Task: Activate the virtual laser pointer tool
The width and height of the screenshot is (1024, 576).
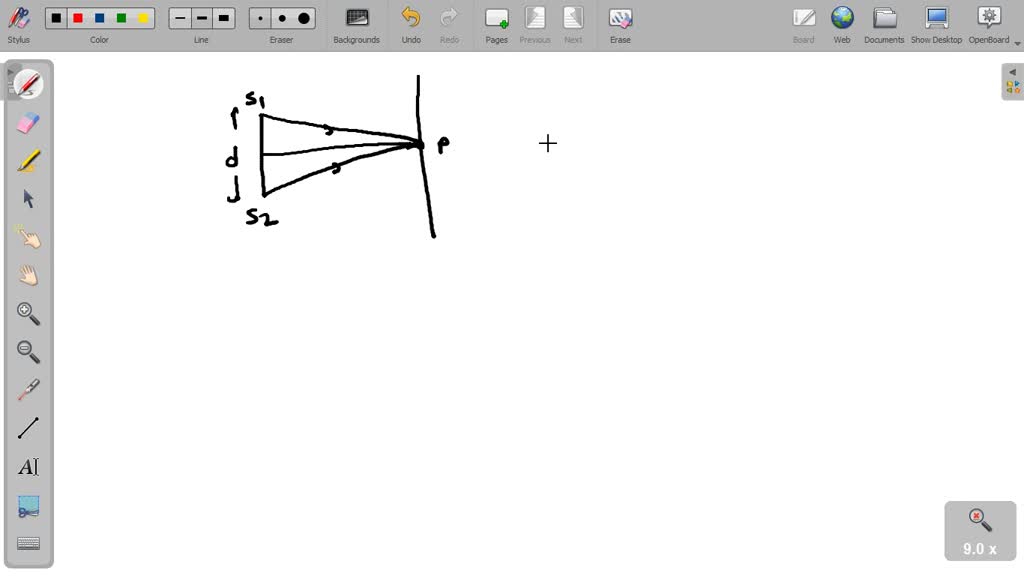Action: pos(27,389)
